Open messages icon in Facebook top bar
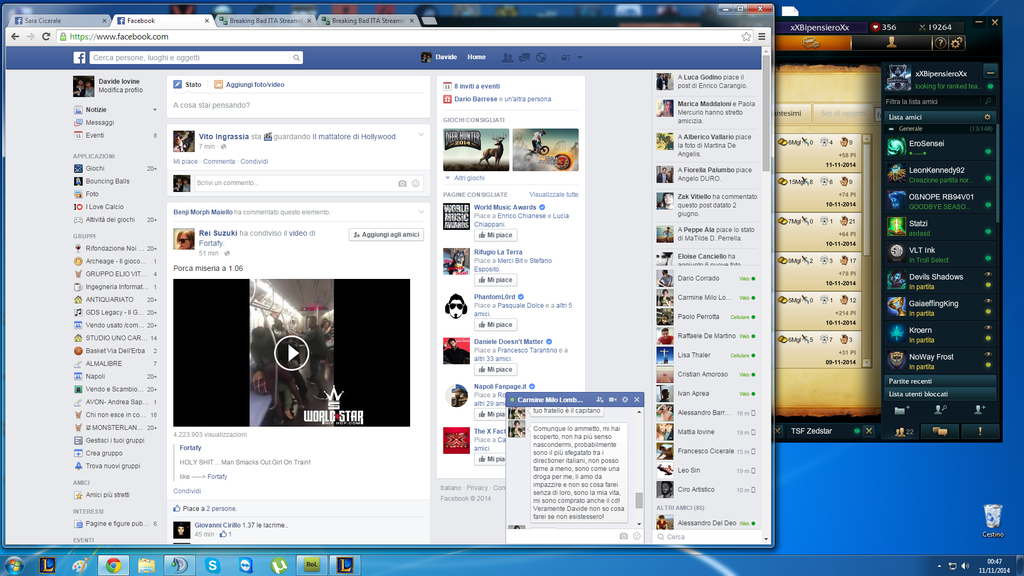 click(x=524, y=57)
